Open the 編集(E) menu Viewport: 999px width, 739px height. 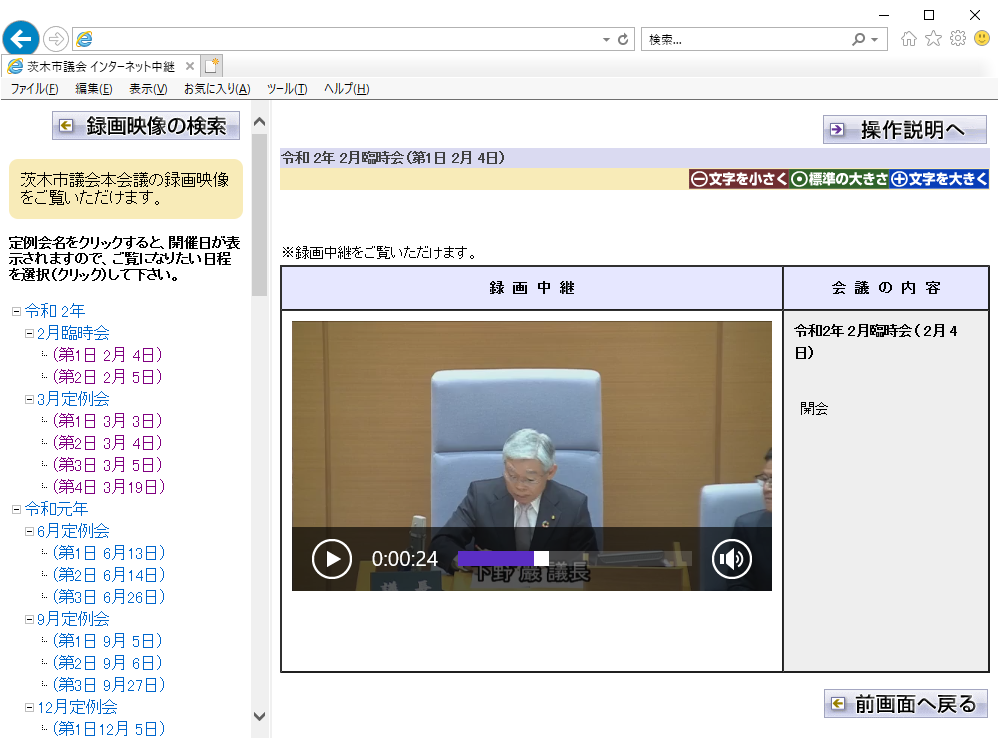click(94, 89)
